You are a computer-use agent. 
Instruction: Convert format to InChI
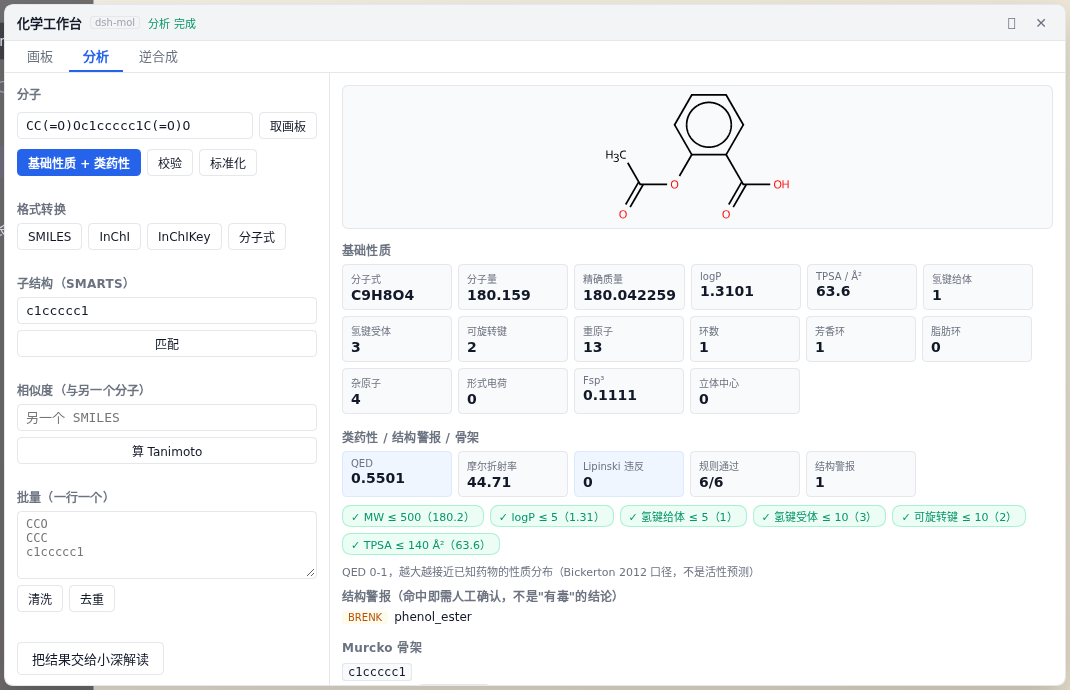point(115,237)
